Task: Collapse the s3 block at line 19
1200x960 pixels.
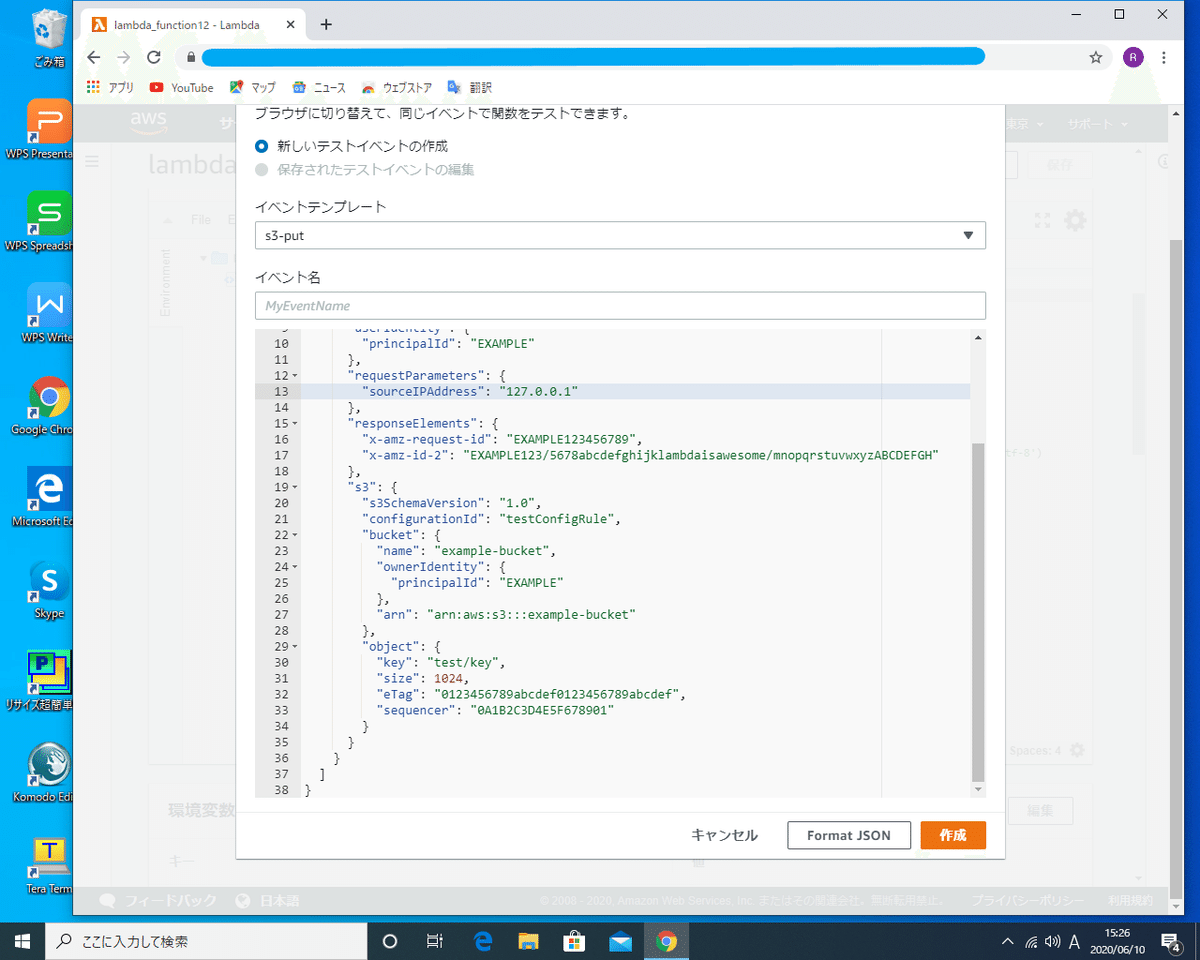Action: [294, 488]
